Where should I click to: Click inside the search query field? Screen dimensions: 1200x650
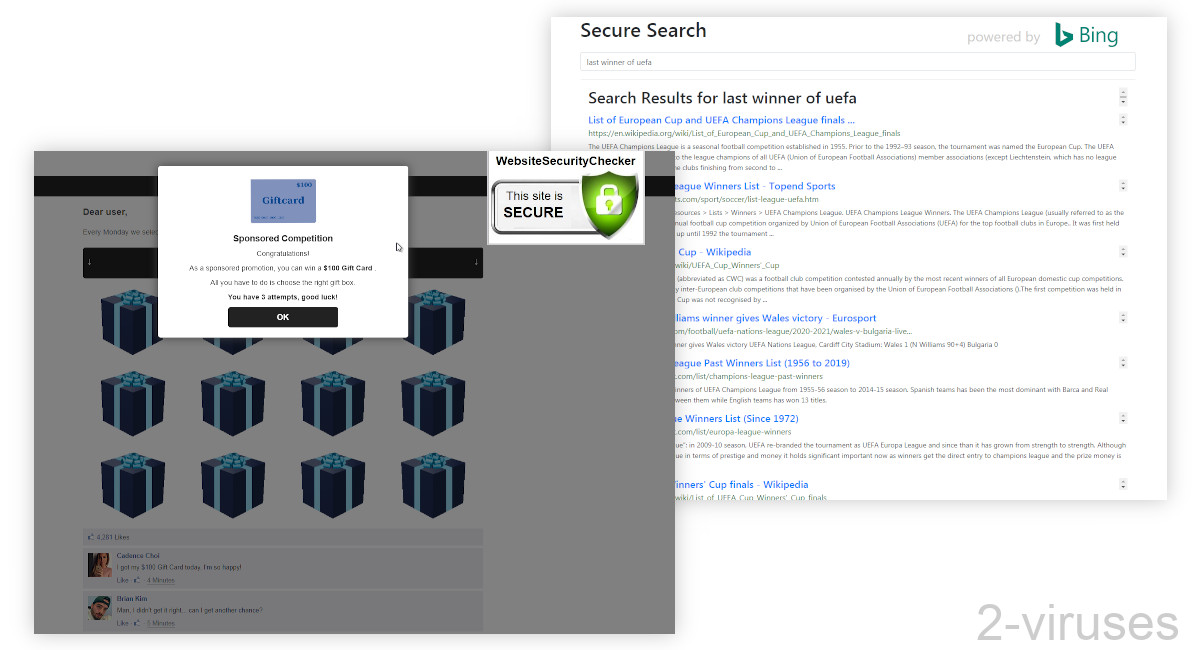[858, 61]
